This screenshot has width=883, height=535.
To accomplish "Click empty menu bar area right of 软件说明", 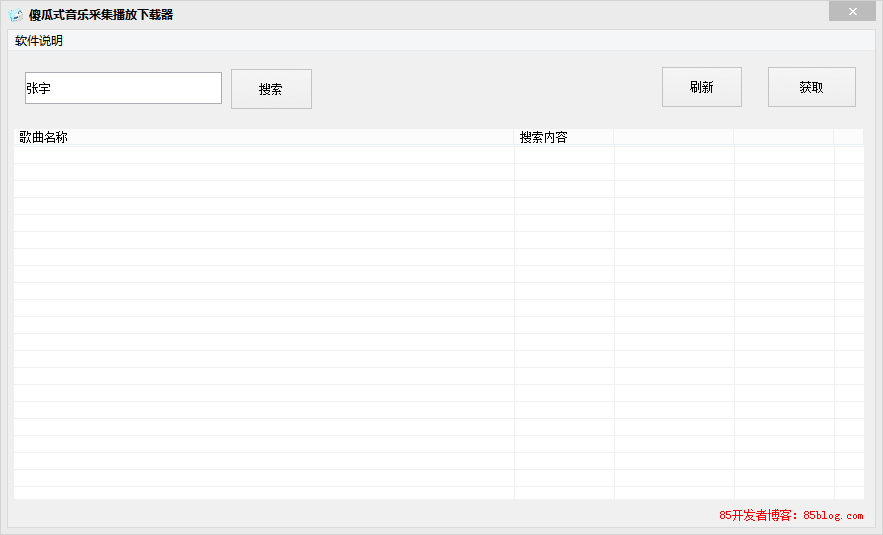I will pos(450,41).
